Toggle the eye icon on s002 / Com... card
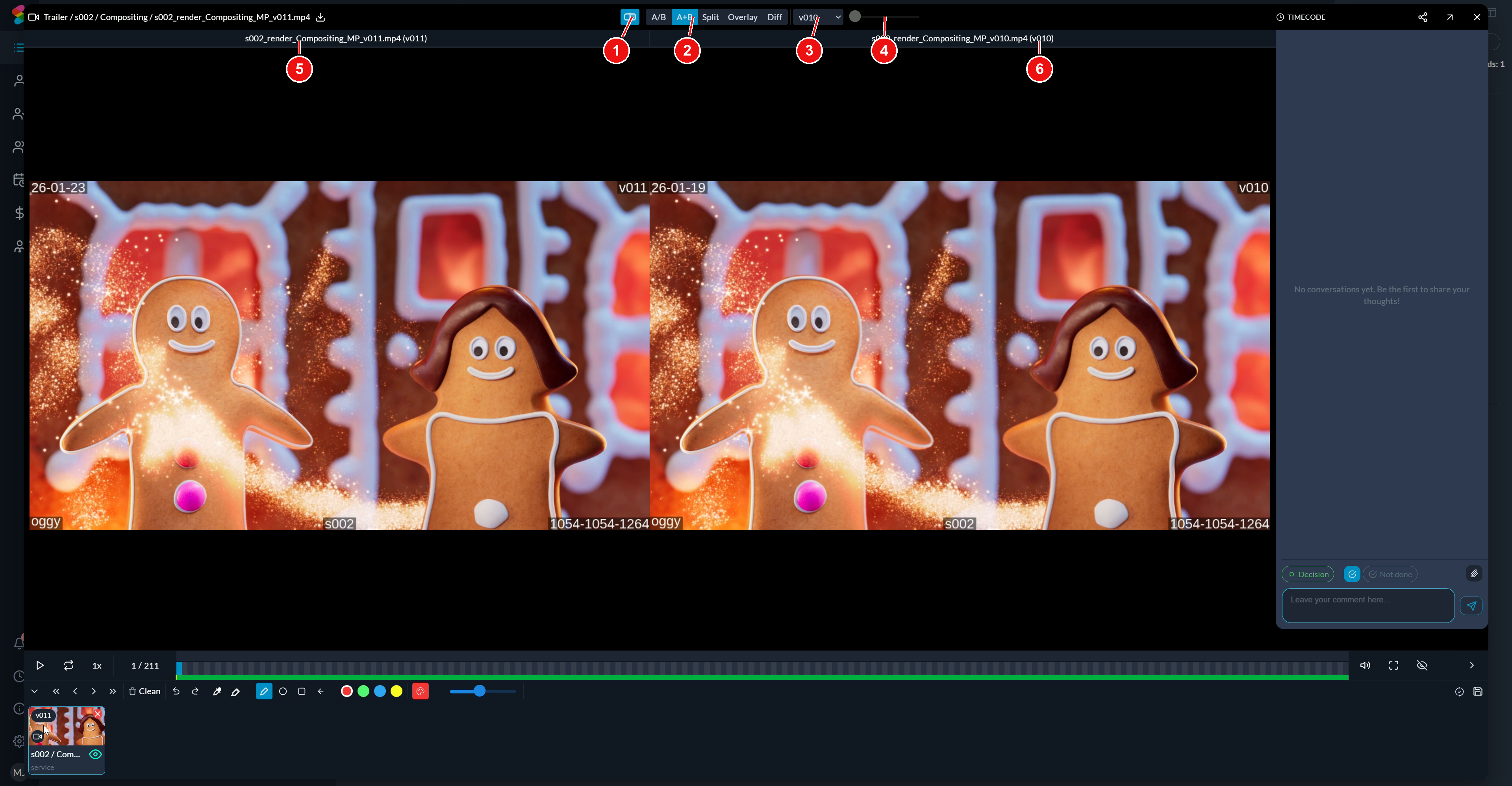Screen dimensions: 1512x786 click(95, 754)
